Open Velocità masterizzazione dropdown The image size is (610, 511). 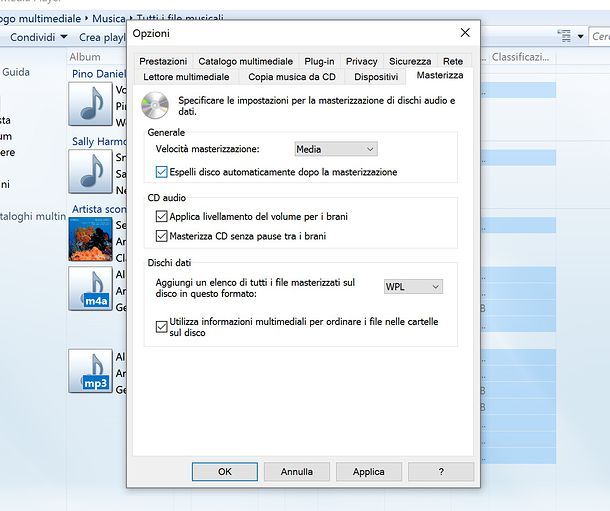click(x=336, y=149)
